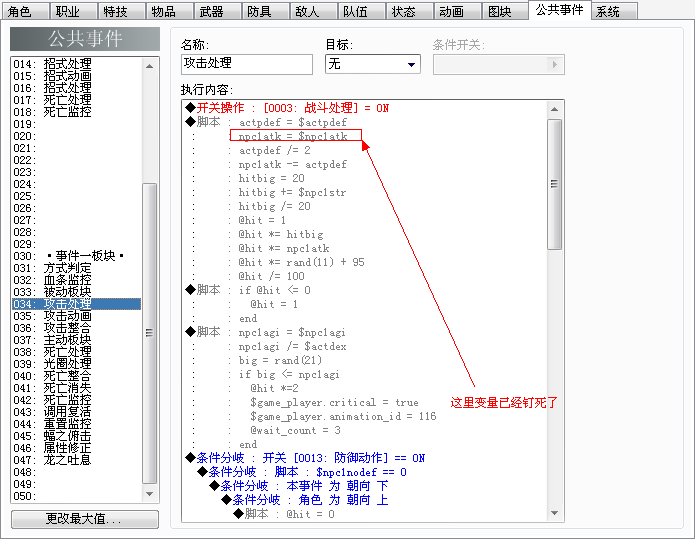Viewport: 695px width, 540px height.
Task: Select event 038: 死亡处理
Action: [76, 352]
